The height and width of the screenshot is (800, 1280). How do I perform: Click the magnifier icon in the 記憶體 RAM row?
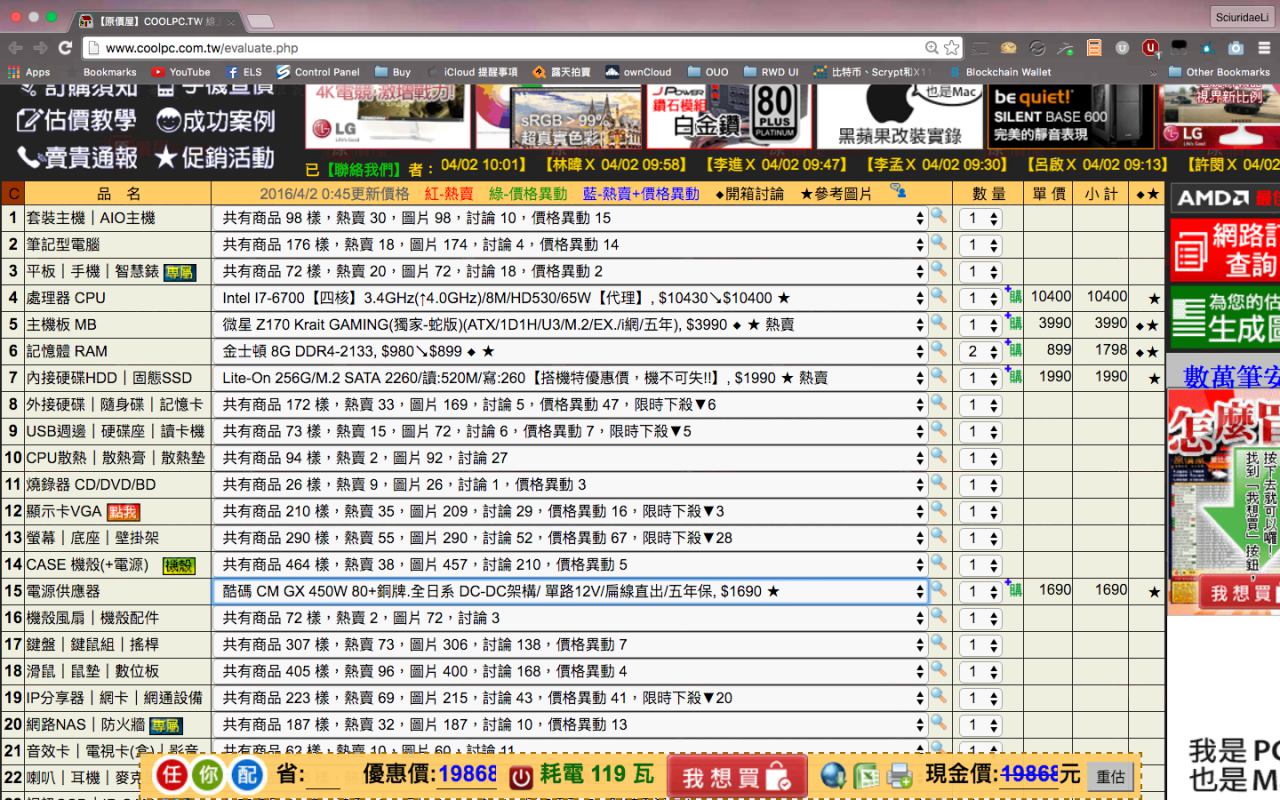point(938,349)
